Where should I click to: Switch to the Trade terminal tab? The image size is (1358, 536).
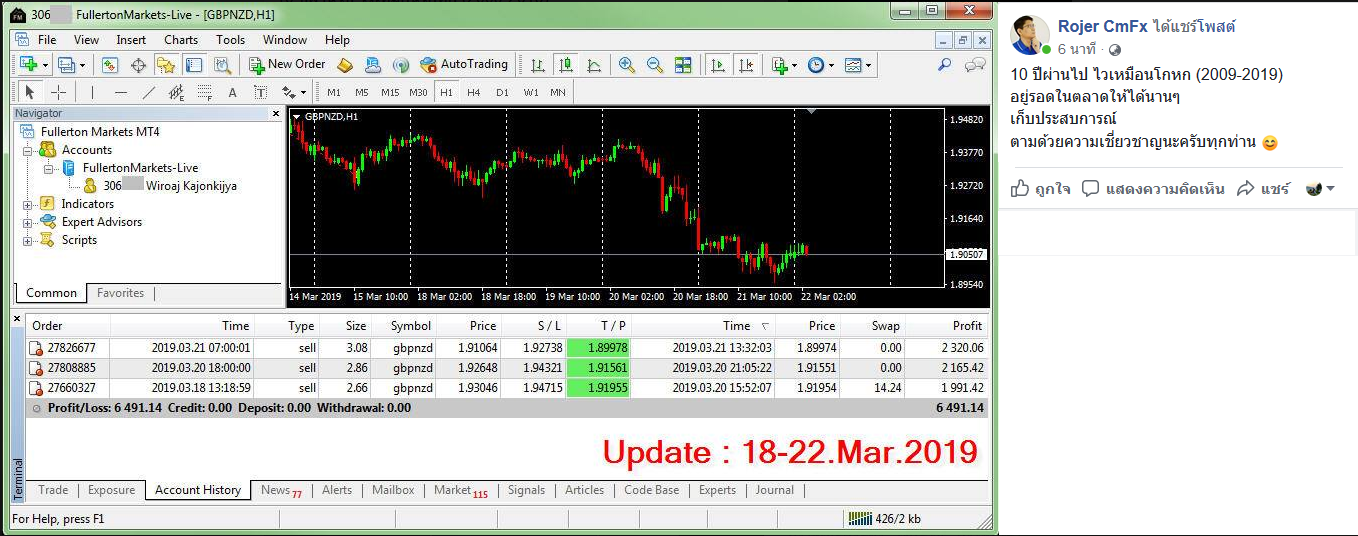pyautogui.click(x=53, y=490)
